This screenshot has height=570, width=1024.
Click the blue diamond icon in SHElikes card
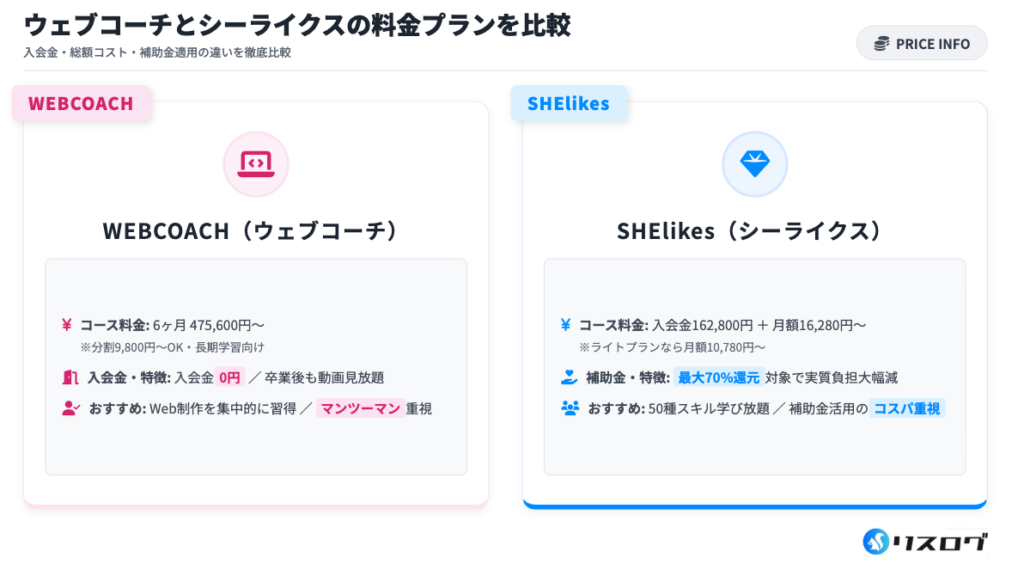(x=754, y=163)
